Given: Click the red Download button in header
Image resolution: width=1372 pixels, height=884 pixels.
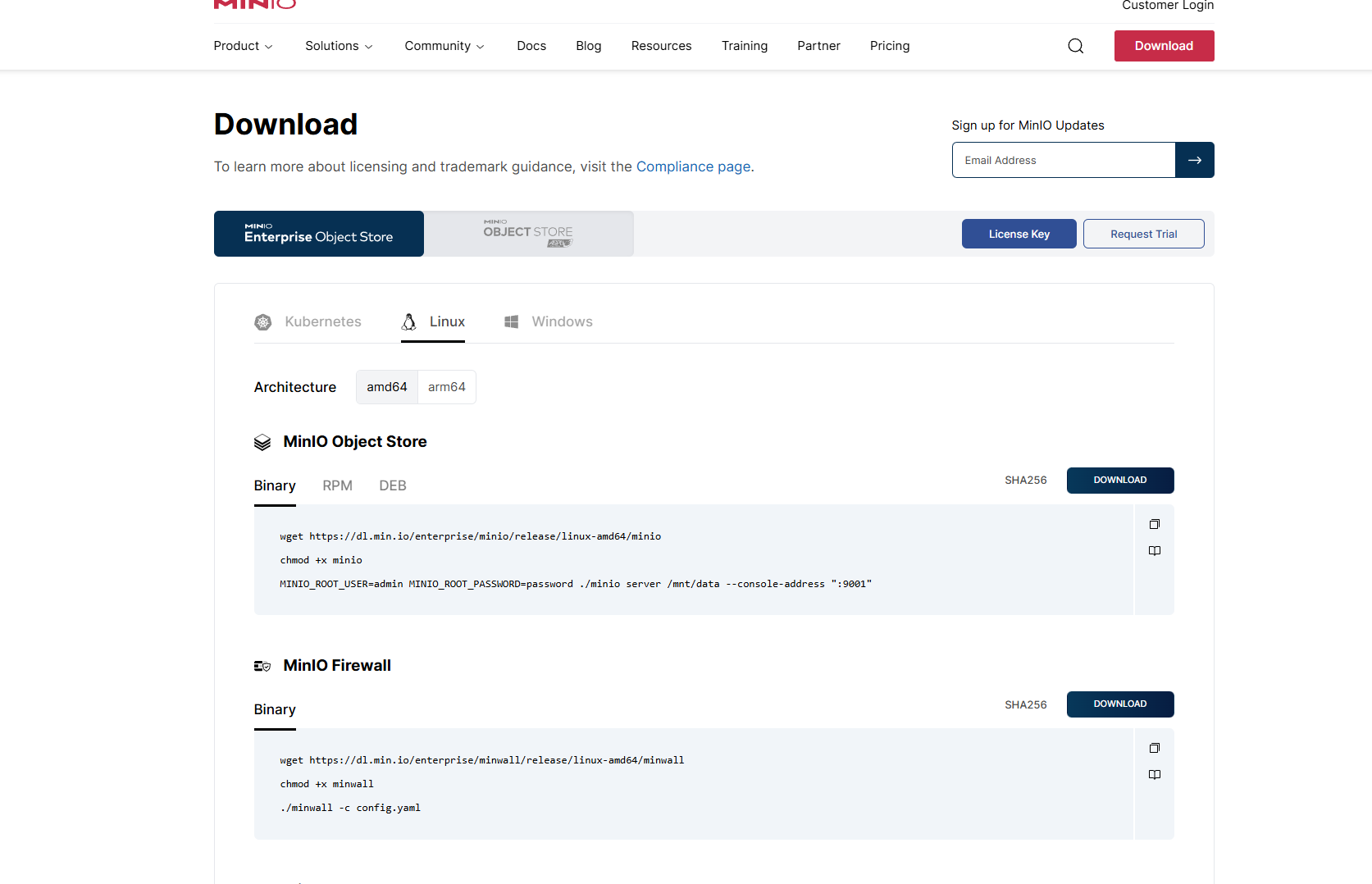Looking at the screenshot, I should click(x=1164, y=46).
